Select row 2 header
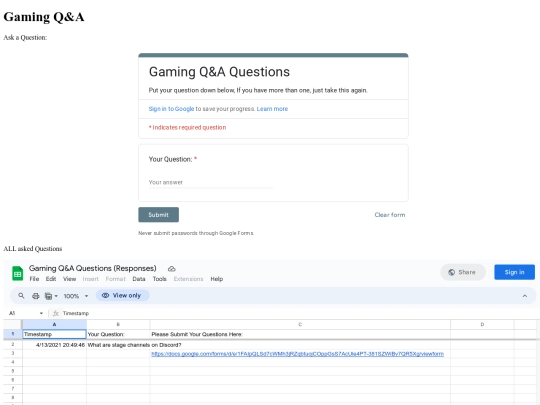Screen dimensions: 540x405 tap(13, 345)
